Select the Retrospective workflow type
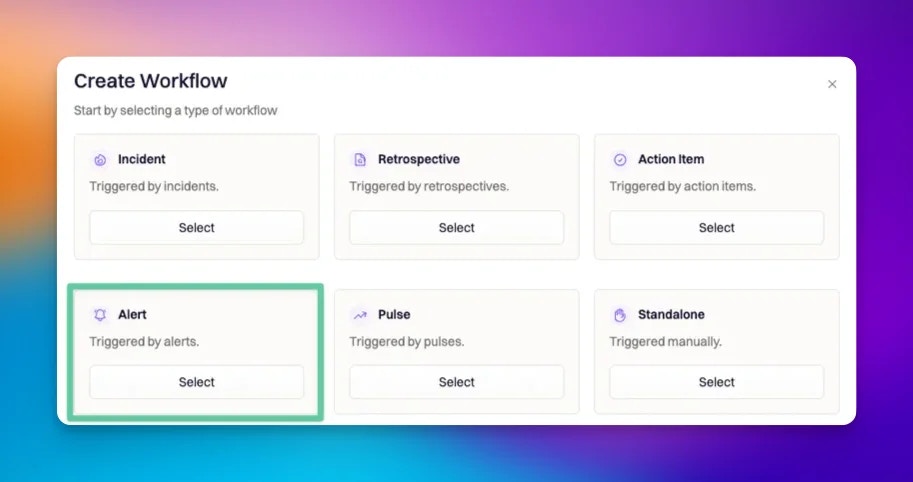913x482 pixels. [x=456, y=228]
